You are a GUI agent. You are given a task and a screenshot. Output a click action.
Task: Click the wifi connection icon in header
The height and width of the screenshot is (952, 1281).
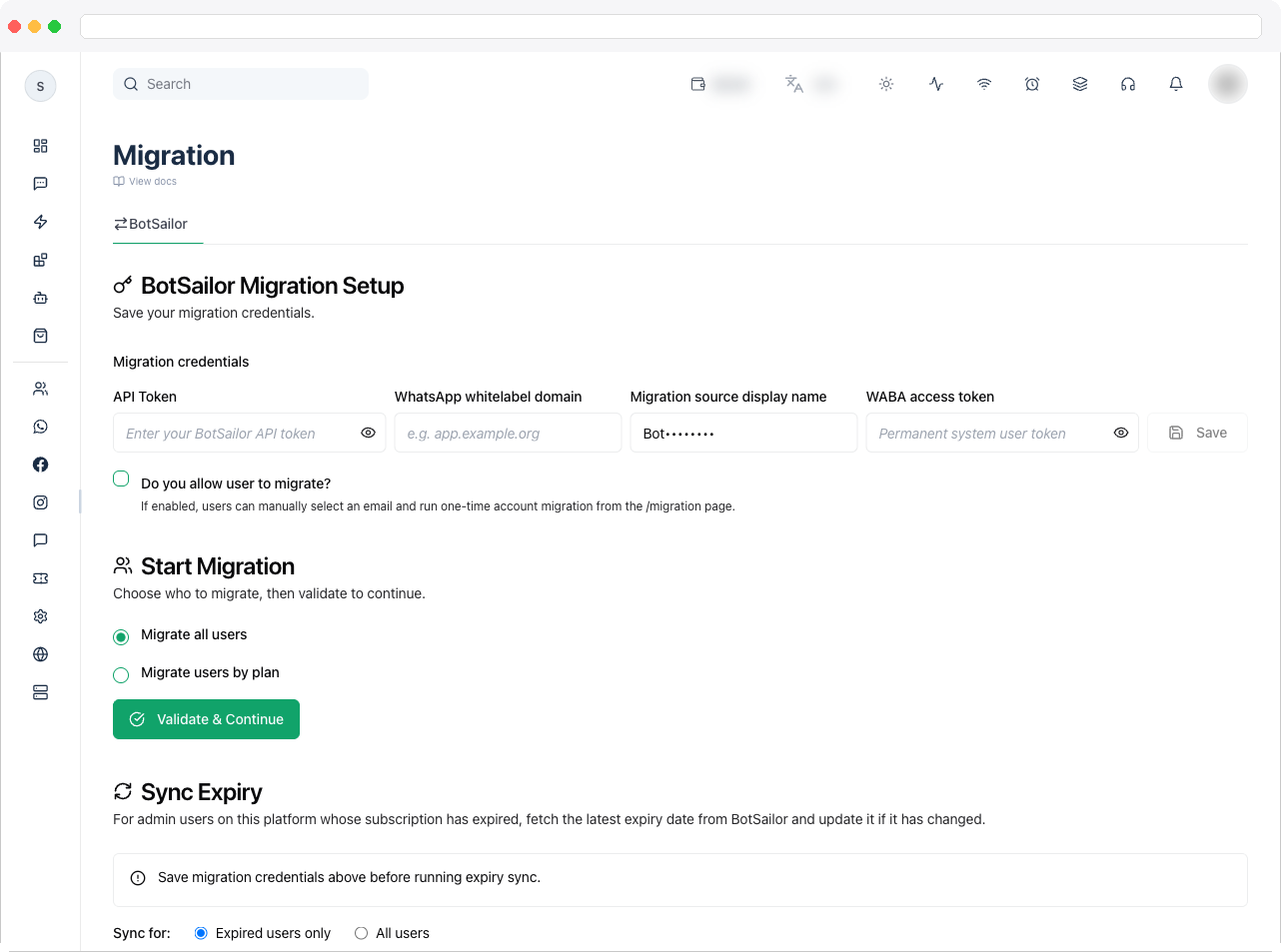tap(984, 84)
